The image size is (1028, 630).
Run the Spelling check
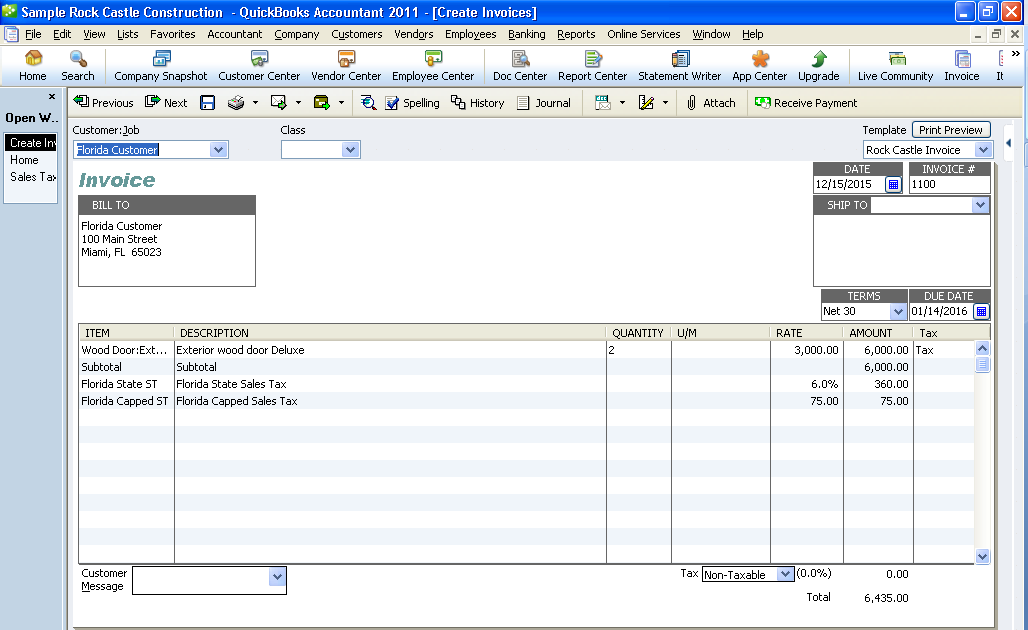pyautogui.click(x=412, y=102)
